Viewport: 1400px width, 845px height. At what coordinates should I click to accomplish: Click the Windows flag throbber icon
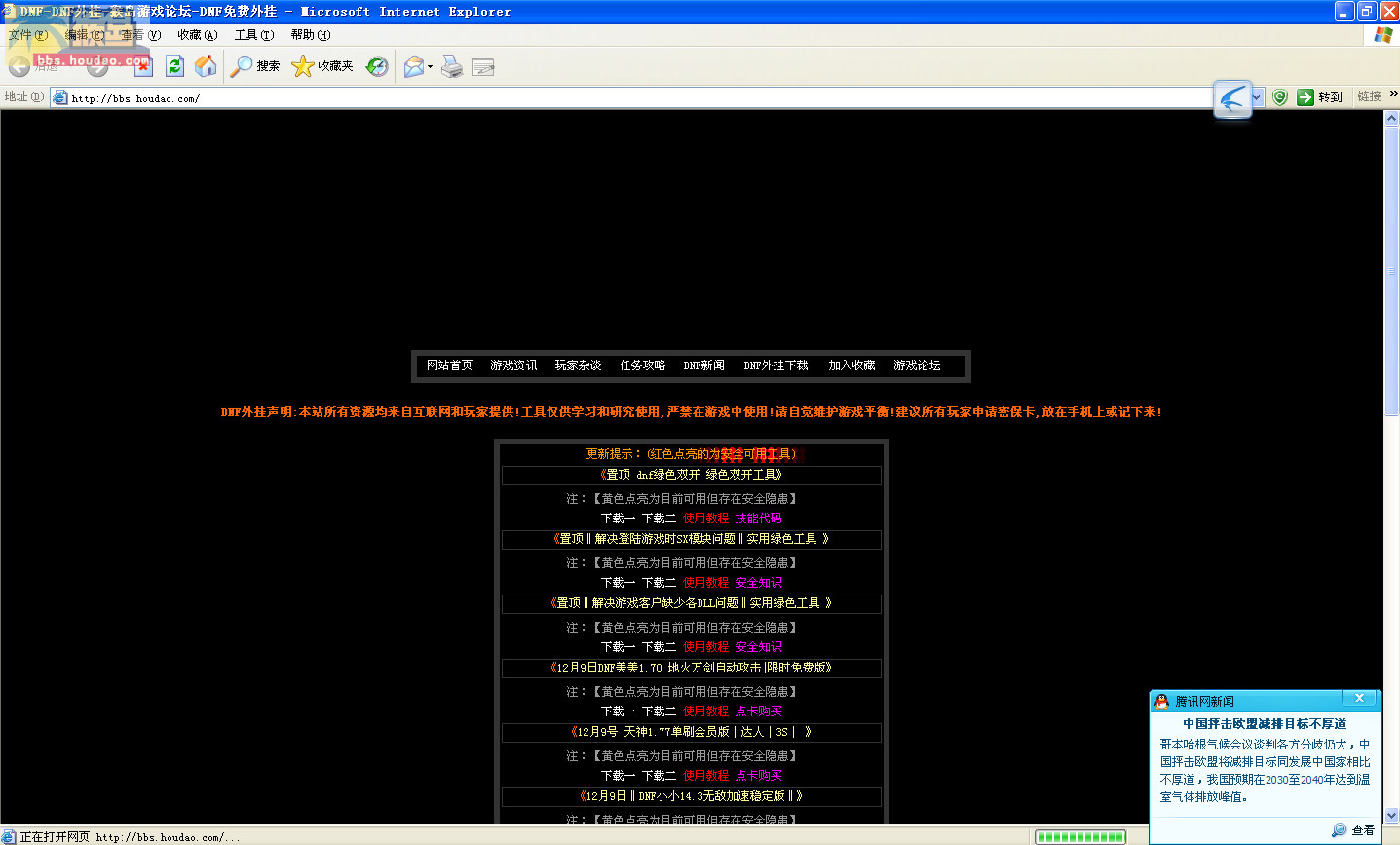[x=1382, y=34]
